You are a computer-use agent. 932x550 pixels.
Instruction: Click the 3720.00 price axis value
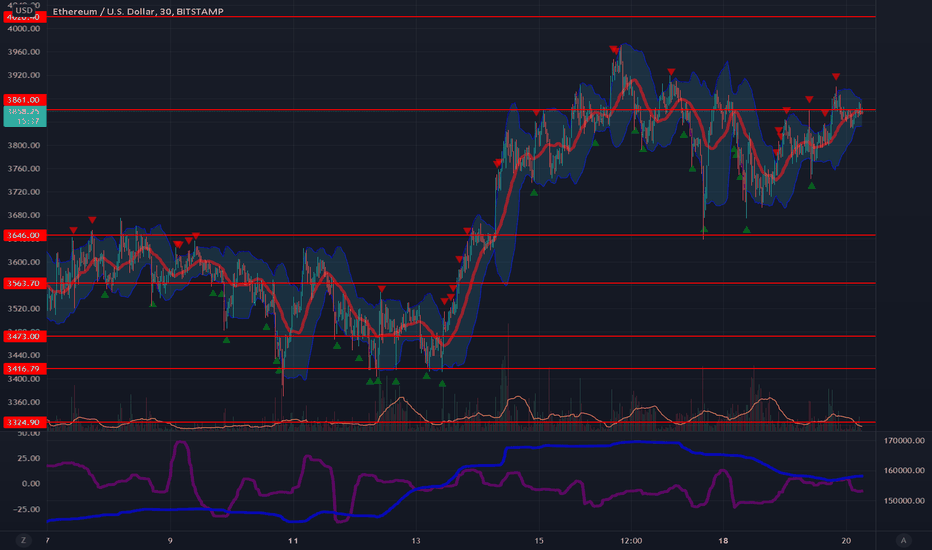pos(24,191)
